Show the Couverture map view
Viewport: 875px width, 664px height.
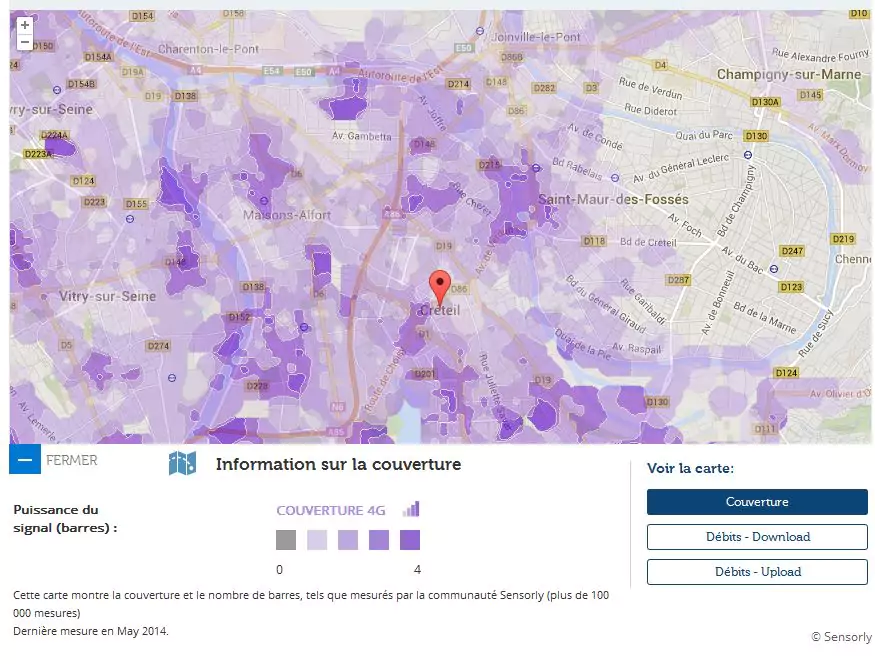coord(757,502)
